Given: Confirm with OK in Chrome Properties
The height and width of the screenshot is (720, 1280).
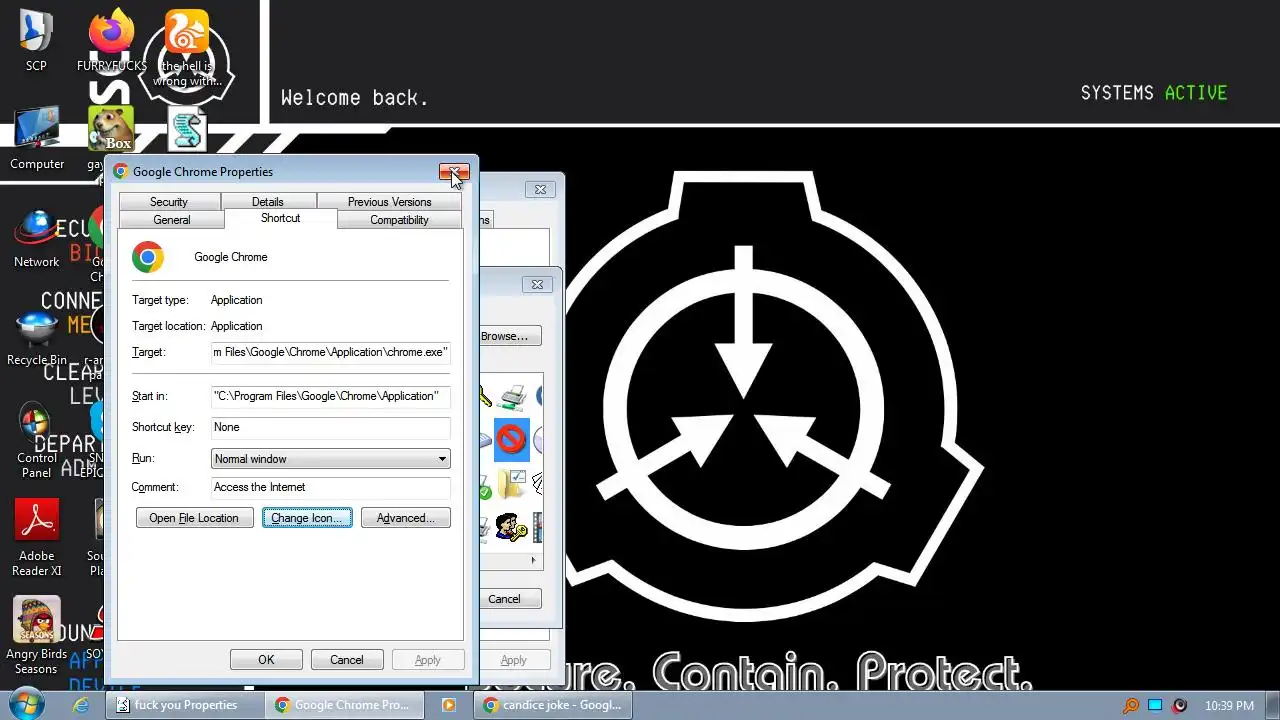Looking at the screenshot, I should [x=266, y=660].
